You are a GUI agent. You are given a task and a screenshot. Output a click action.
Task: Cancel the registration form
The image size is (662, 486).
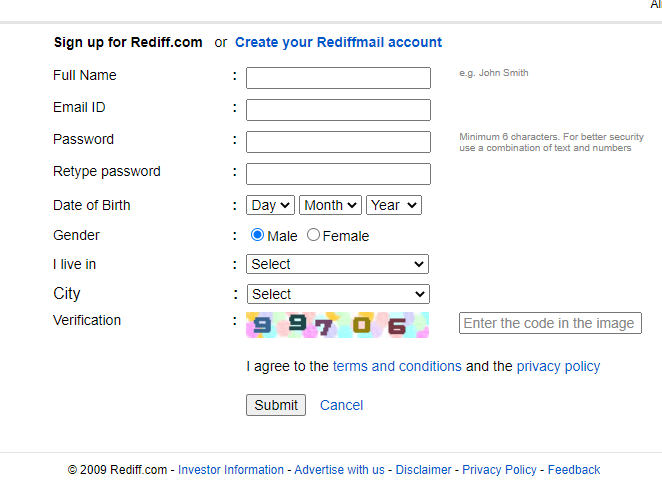[x=341, y=405]
